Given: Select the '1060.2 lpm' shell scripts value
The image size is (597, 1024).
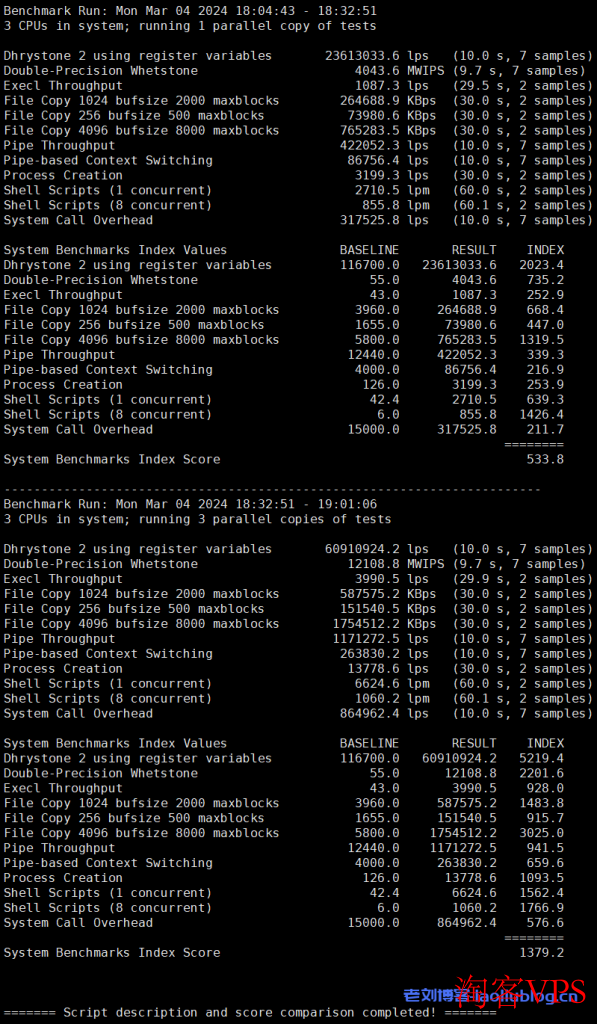Looking at the screenshot, I should [x=392, y=699].
